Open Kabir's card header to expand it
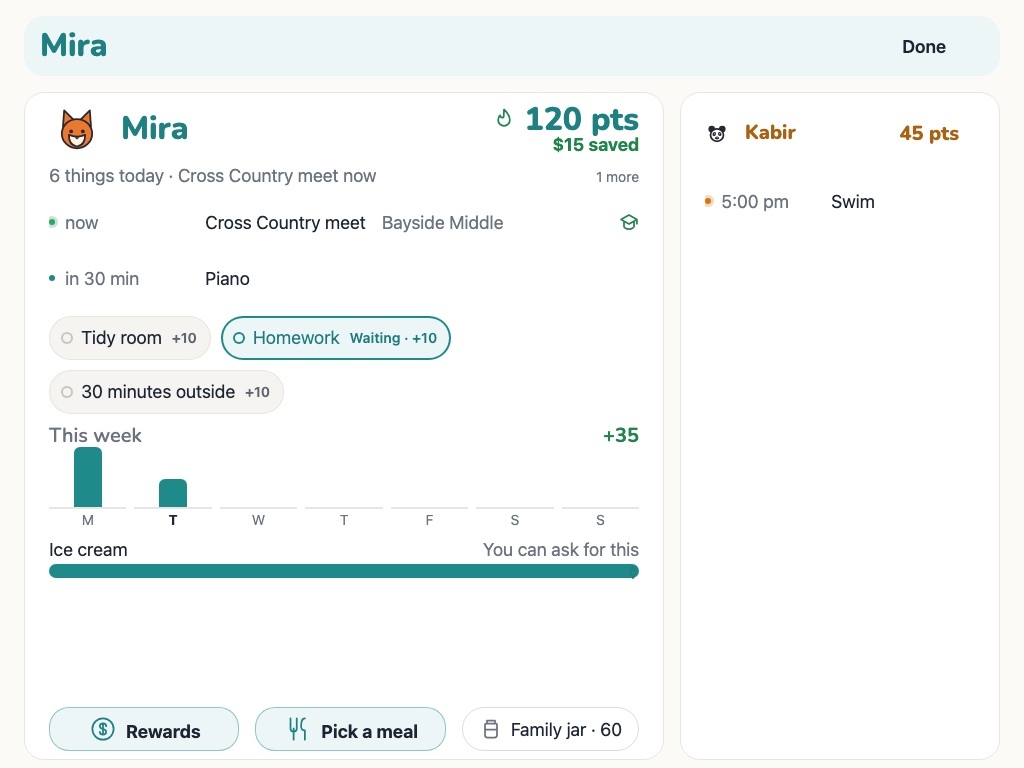Image resolution: width=1024 pixels, height=768 pixels. coord(840,133)
